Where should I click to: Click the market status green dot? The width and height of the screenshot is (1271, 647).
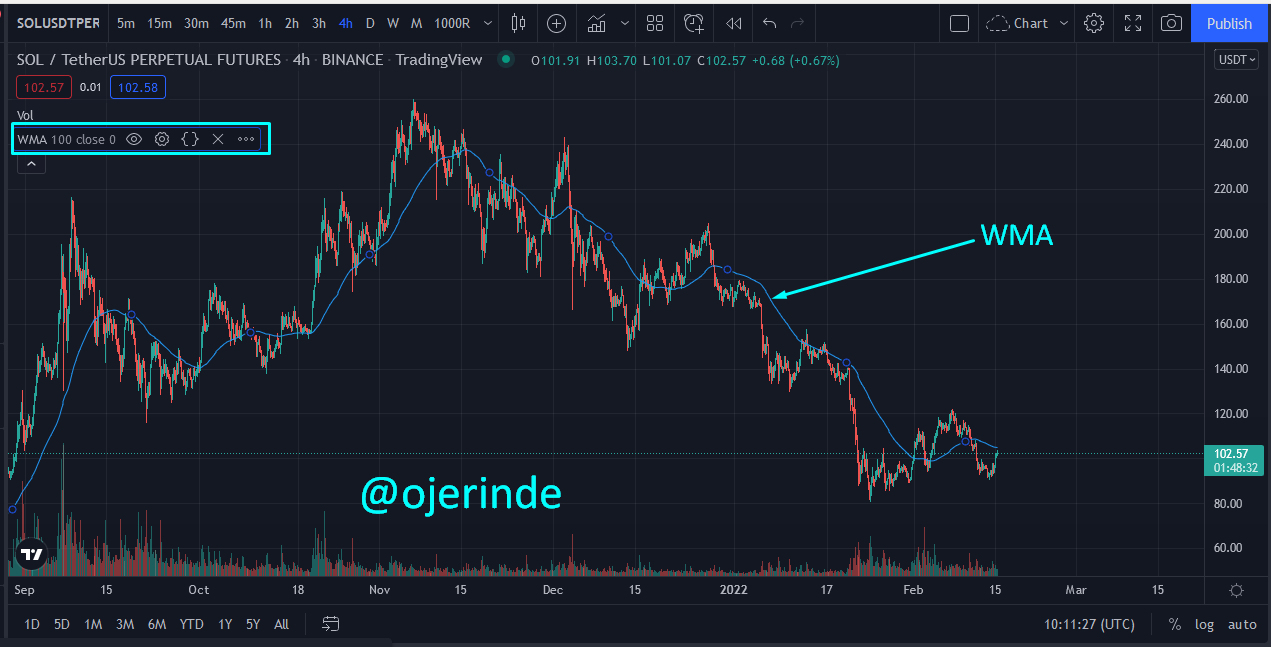(506, 60)
